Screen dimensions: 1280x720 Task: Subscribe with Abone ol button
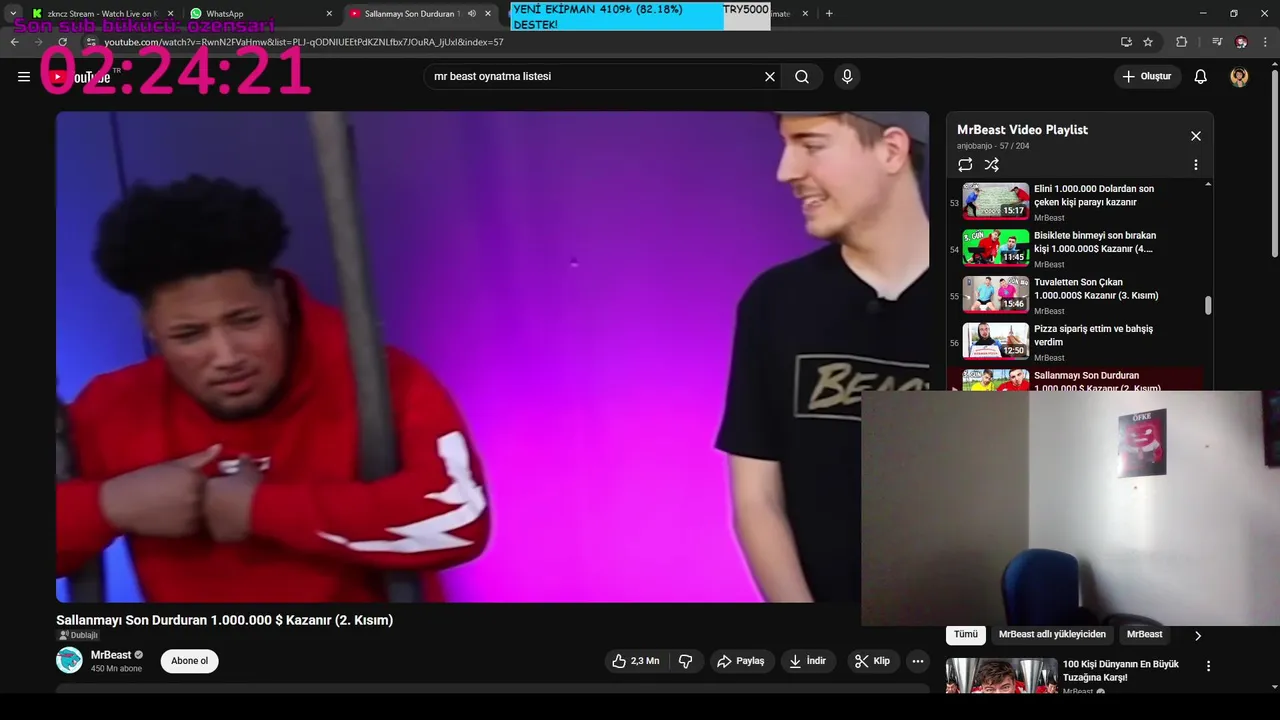pos(189,661)
